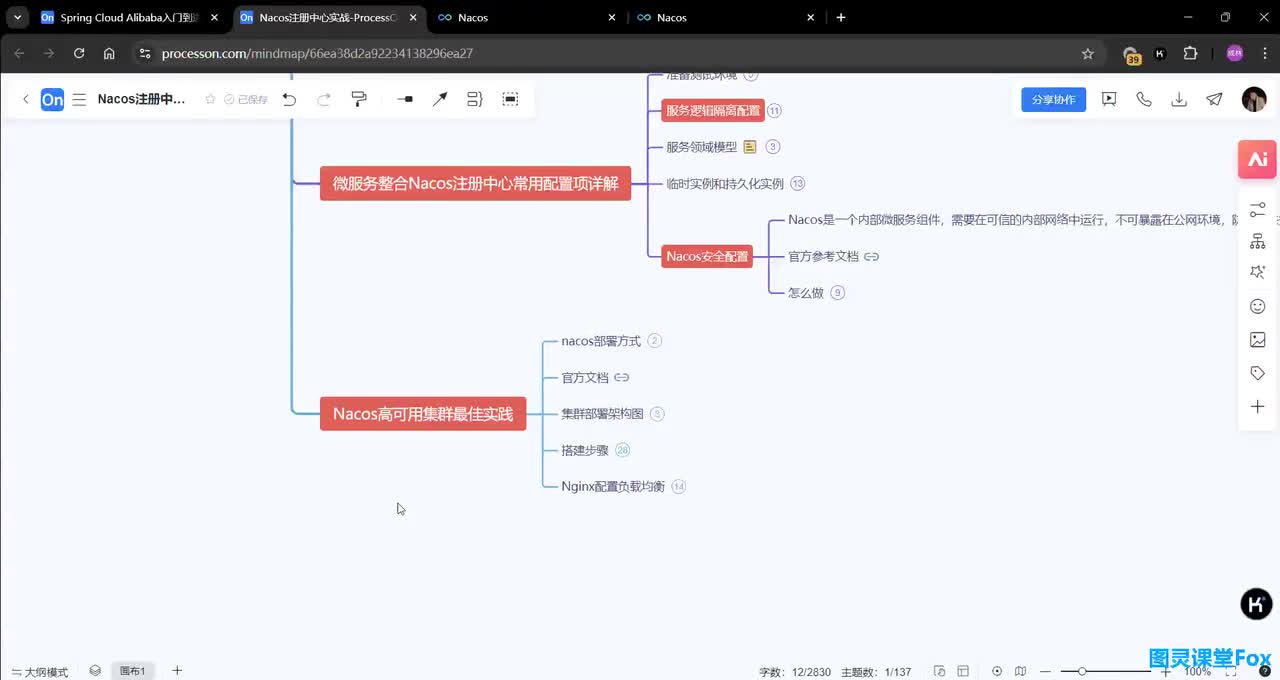Open the browser three-dot menu
Screen dimensions: 1280x680
point(1264,54)
